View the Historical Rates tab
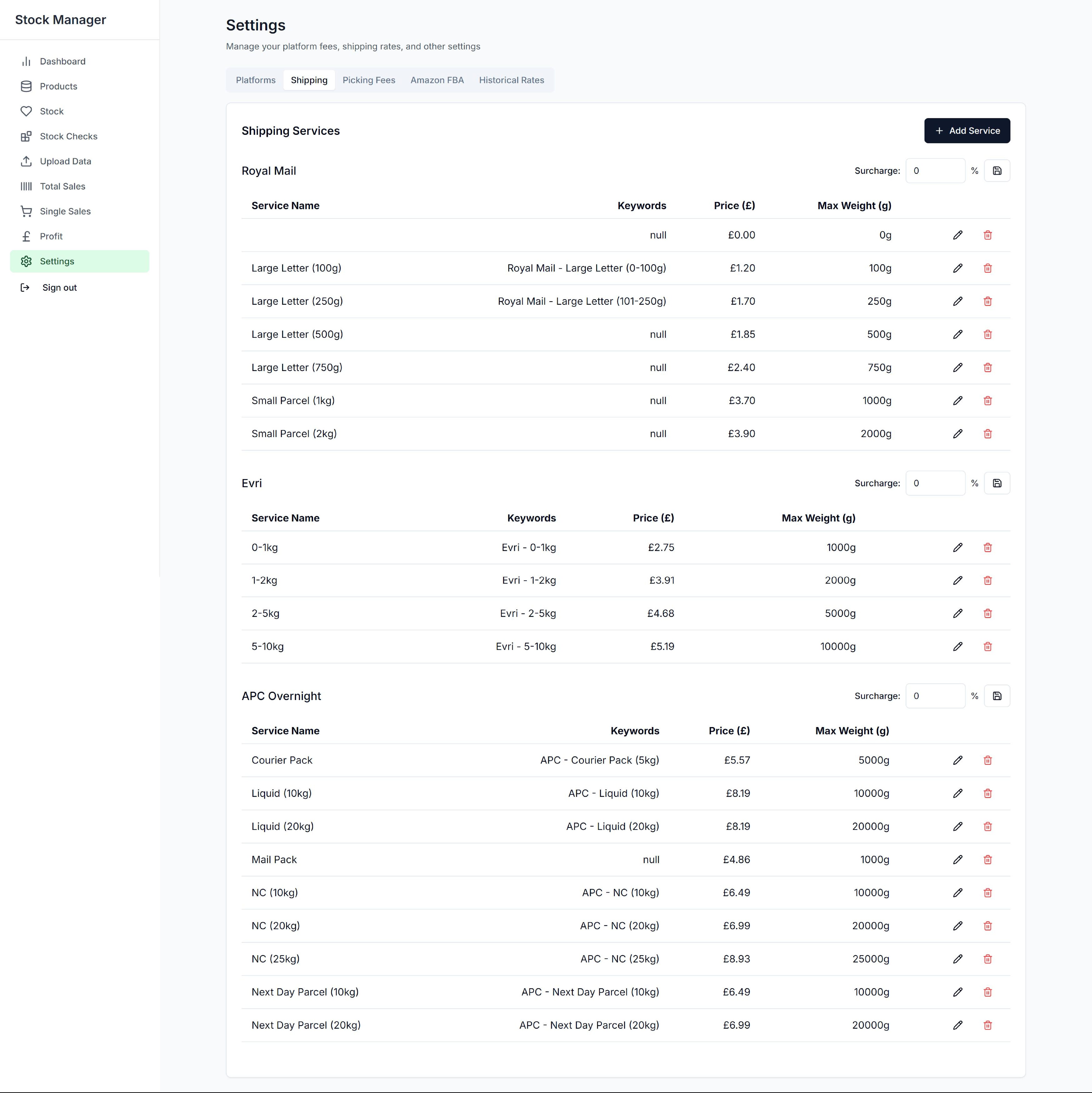This screenshot has width=1092, height=1093. tap(512, 80)
